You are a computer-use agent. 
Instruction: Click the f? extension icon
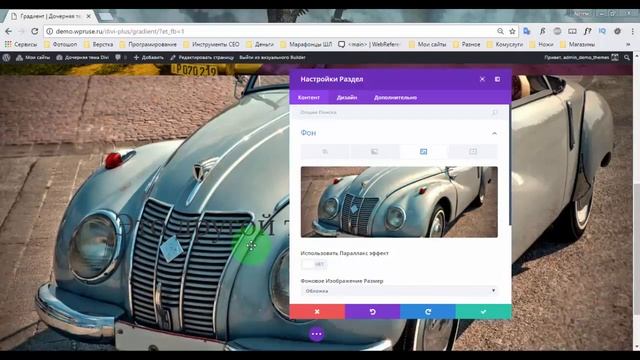587,31
